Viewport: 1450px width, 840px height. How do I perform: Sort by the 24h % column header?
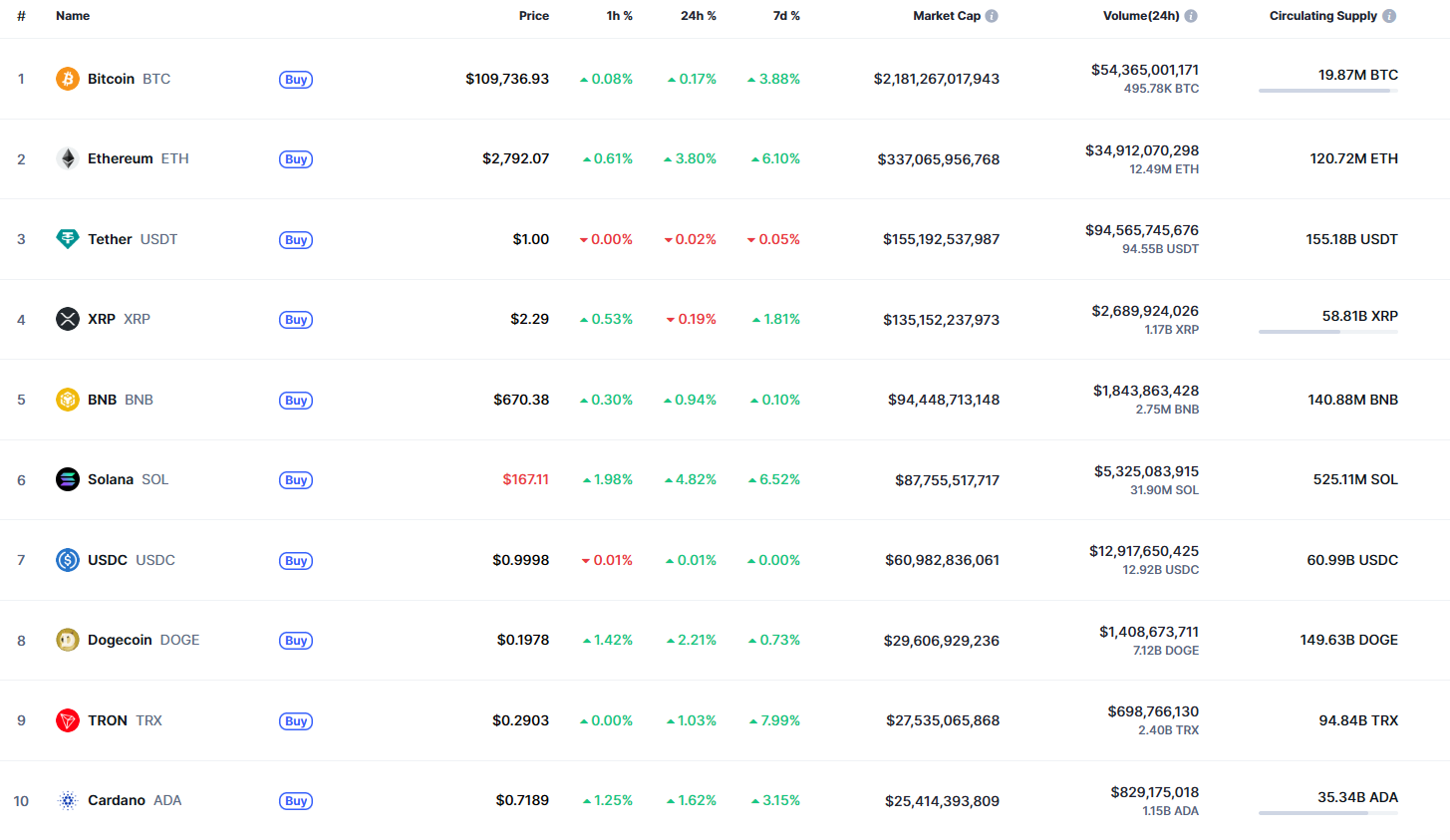click(699, 16)
